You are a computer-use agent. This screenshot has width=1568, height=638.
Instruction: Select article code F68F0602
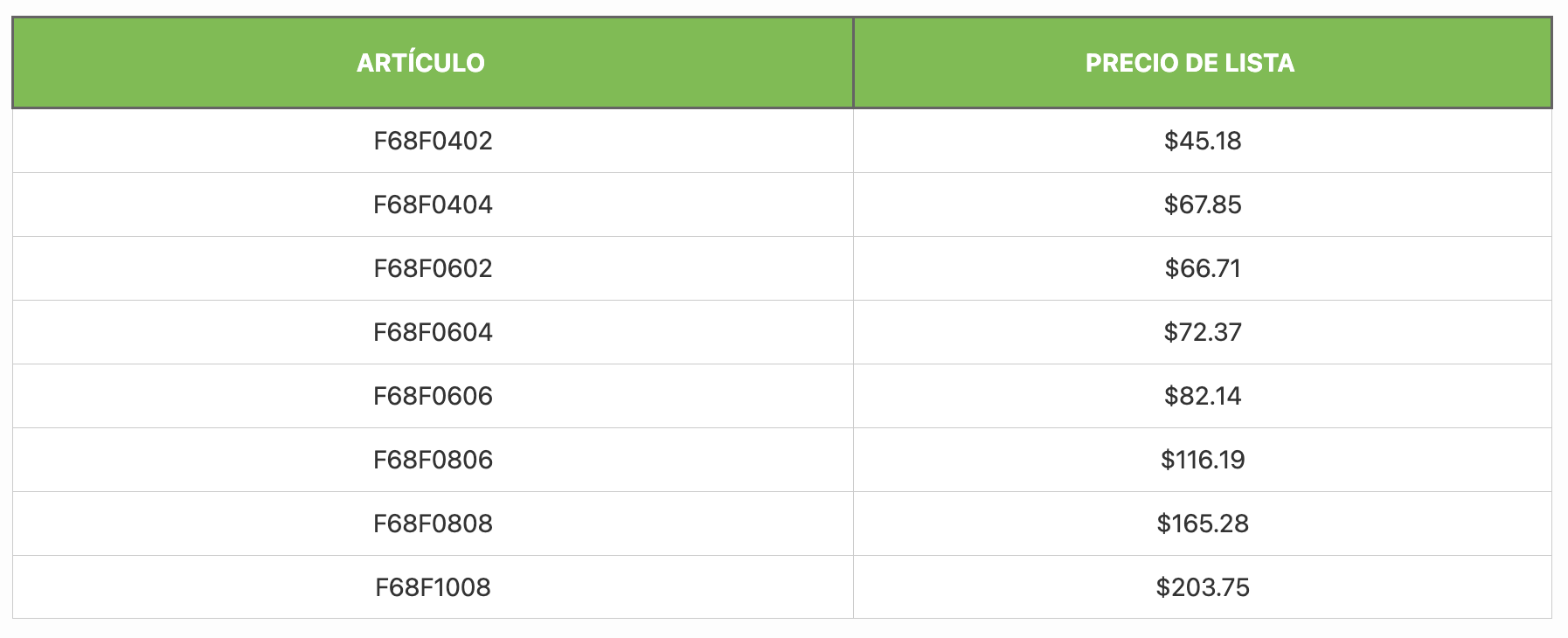tap(433, 268)
